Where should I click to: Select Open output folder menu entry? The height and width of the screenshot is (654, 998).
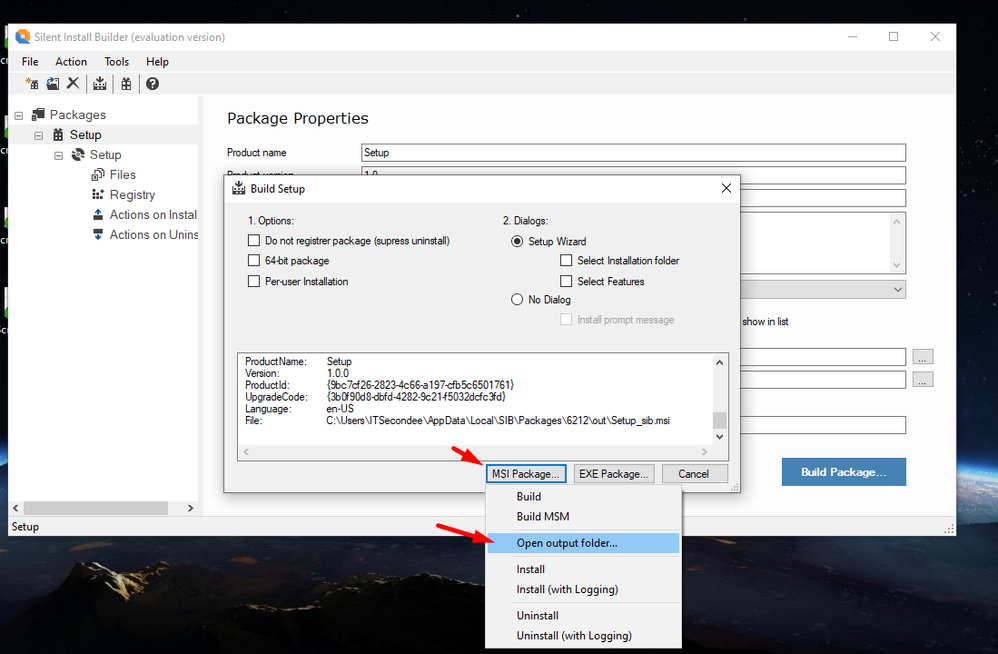click(584, 543)
